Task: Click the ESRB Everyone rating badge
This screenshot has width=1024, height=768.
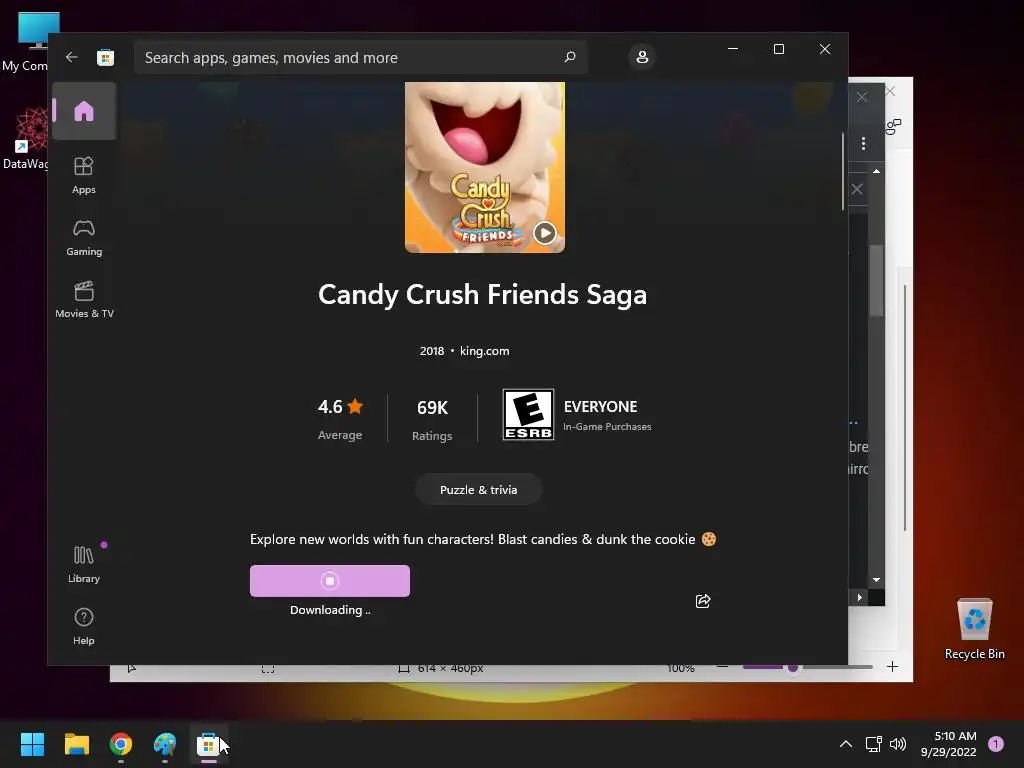Action: 528,415
